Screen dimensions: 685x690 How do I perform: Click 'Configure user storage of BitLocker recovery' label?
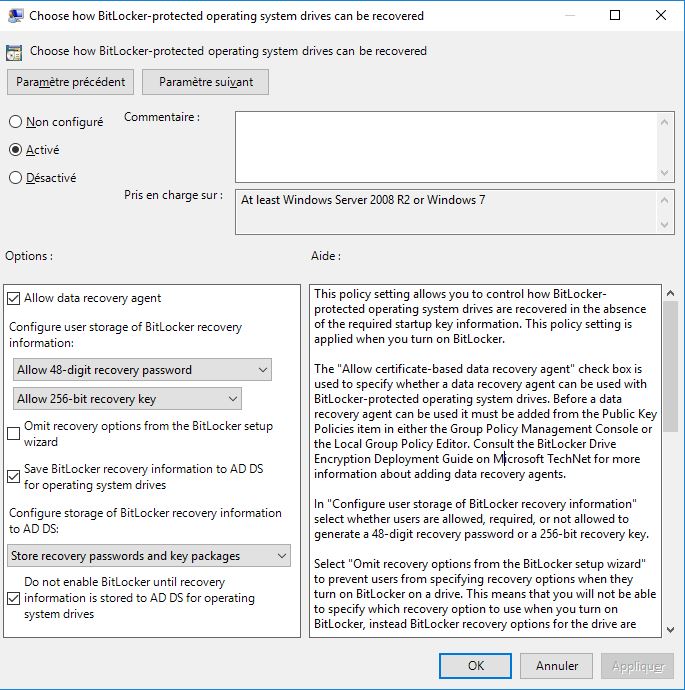pos(125,335)
